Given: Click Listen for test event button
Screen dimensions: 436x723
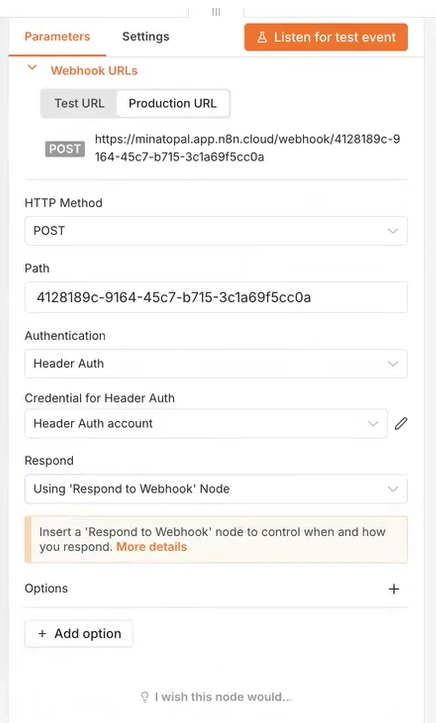Looking at the screenshot, I should coord(326,37).
